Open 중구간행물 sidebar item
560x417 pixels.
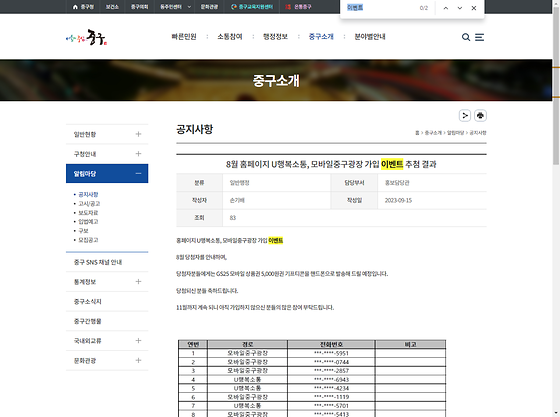[x=107, y=321]
